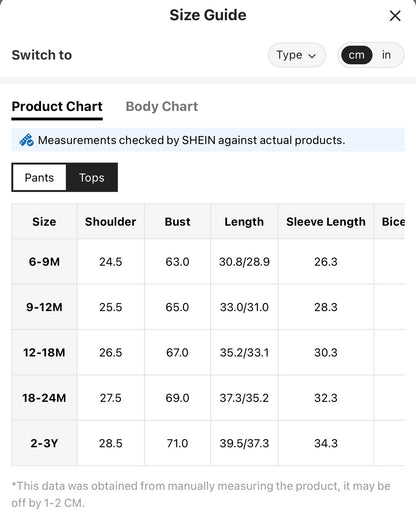Click the Type dropdown chevron arrow
This screenshot has height=521, width=416.
pos(312,56)
